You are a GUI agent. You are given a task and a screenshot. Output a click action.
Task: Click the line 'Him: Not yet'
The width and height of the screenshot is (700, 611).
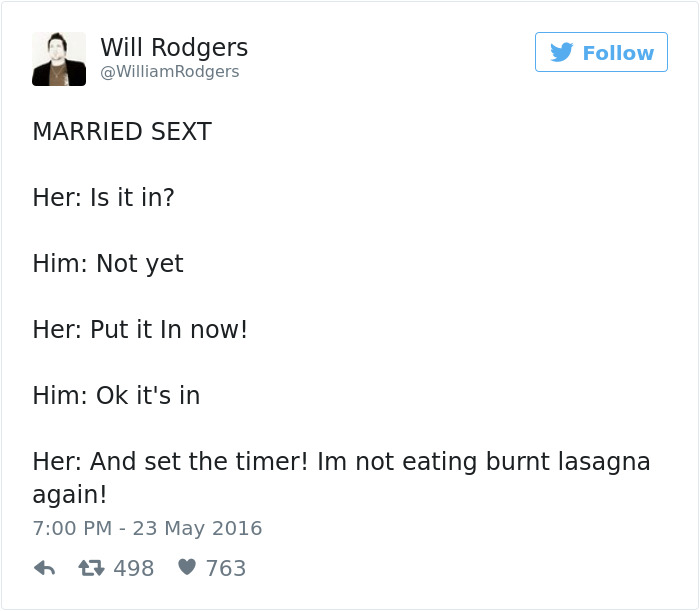pos(108,263)
